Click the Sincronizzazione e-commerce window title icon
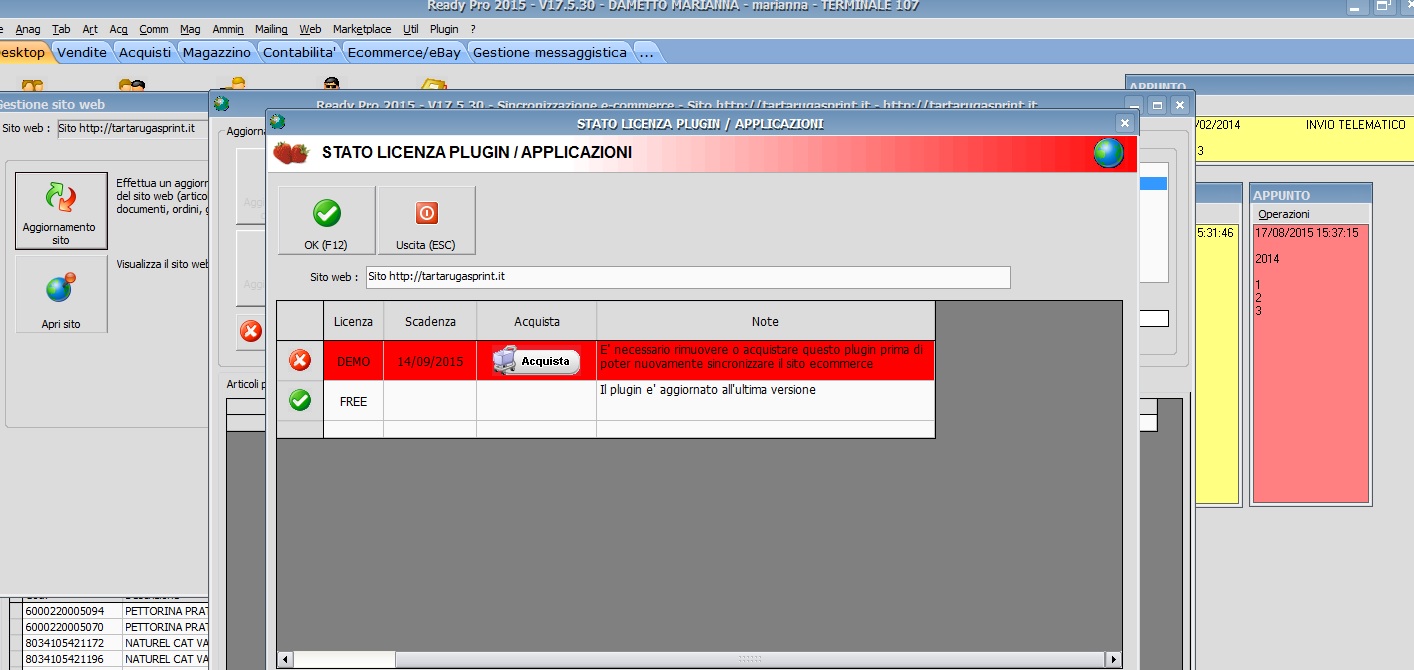The width and height of the screenshot is (1414, 670). tap(221, 103)
